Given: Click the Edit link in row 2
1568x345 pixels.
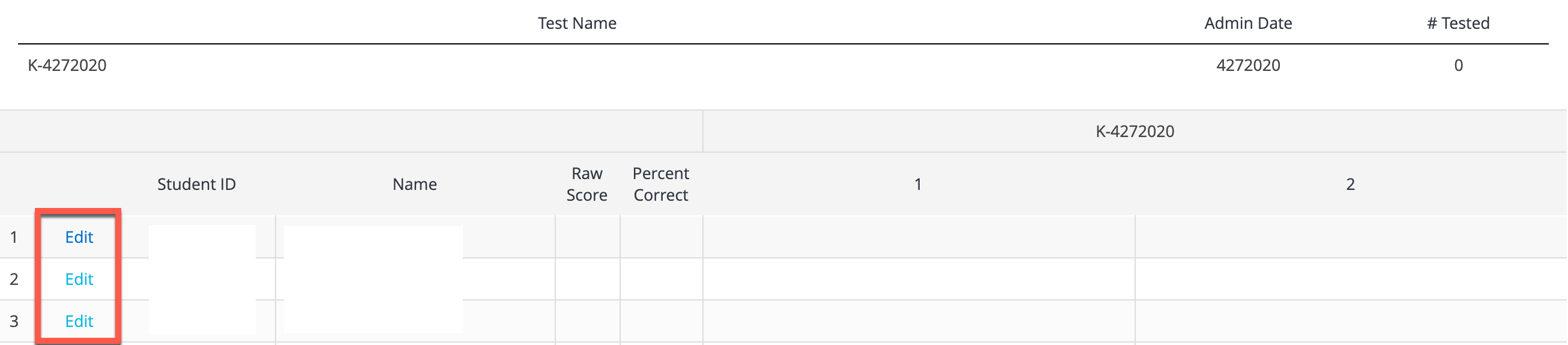Looking at the screenshot, I should coord(79,279).
